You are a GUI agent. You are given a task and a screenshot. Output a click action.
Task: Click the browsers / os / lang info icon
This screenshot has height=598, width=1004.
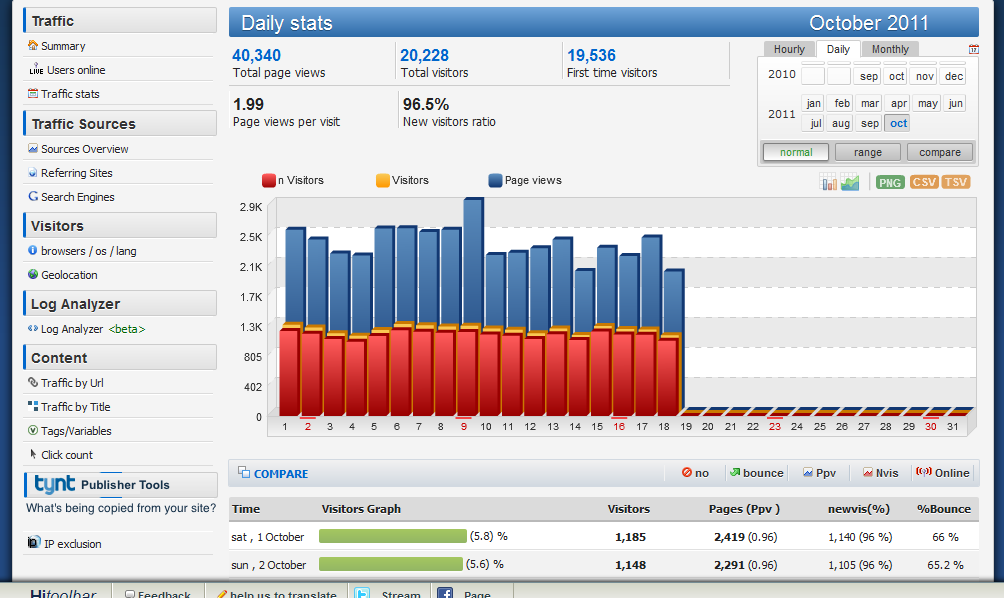coord(33,250)
